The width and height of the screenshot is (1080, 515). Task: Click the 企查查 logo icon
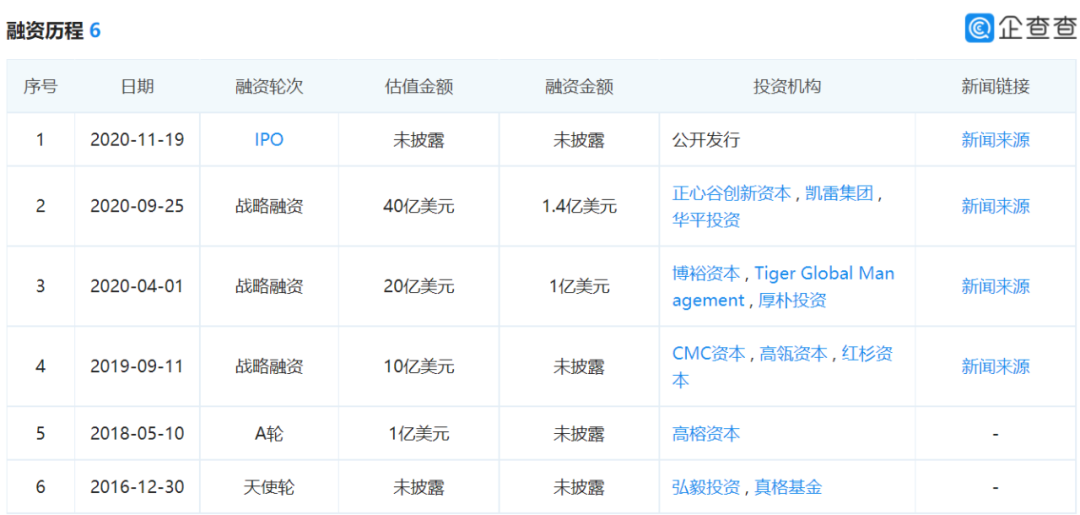pyautogui.click(x=979, y=28)
